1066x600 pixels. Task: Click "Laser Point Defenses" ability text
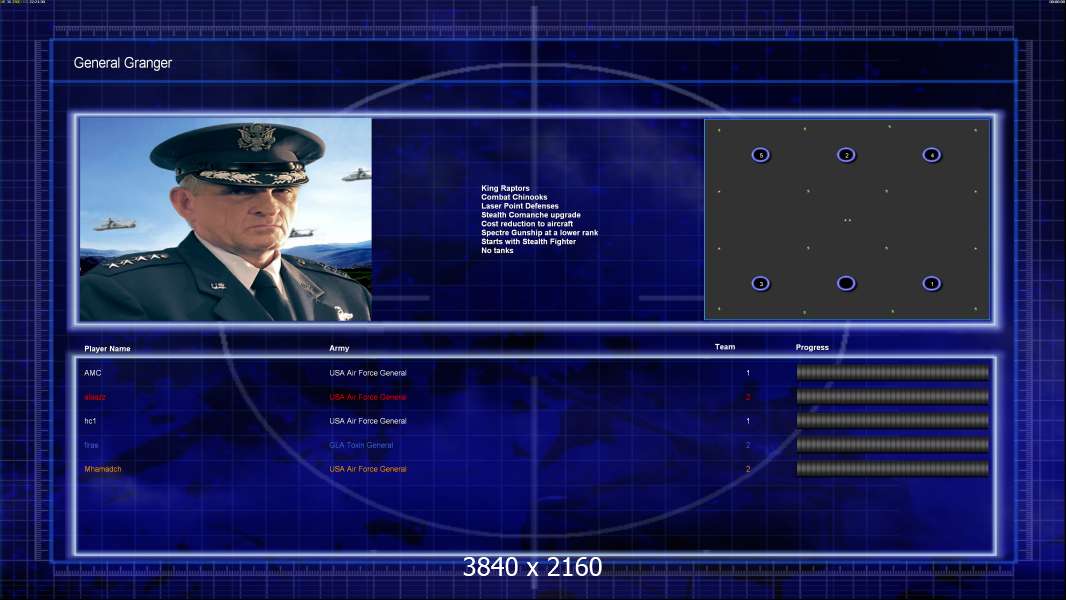[519, 206]
